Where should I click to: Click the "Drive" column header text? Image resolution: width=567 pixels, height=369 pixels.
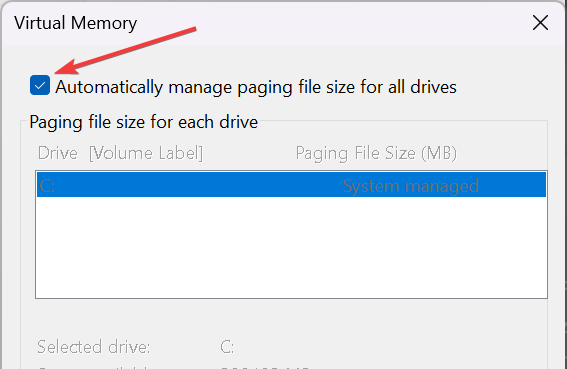click(57, 153)
